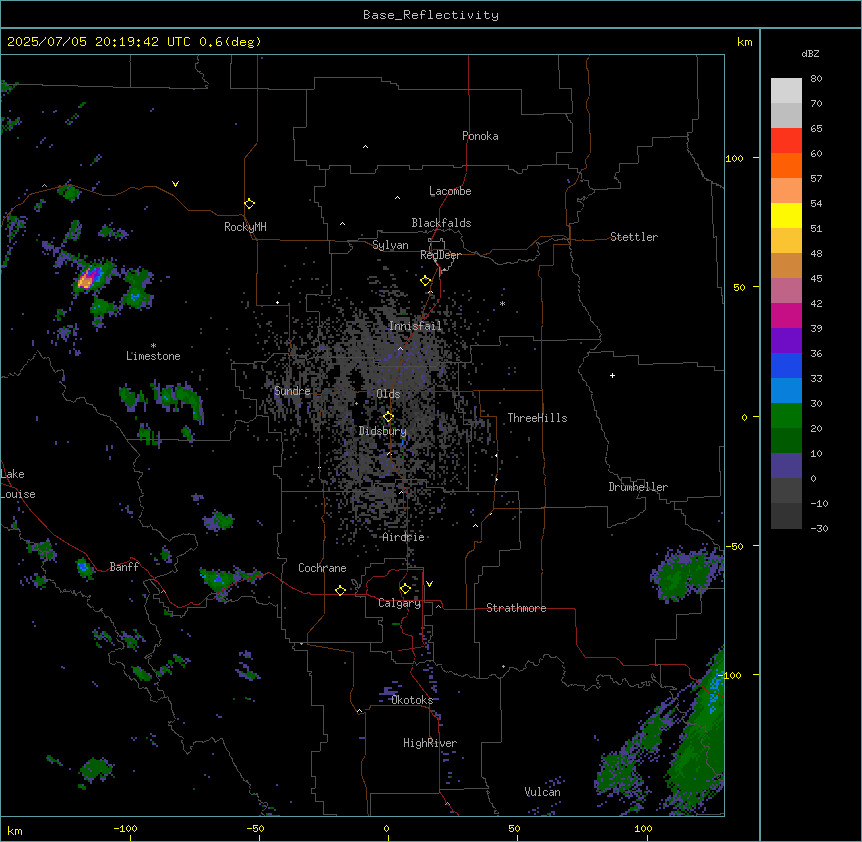Click the dBZ legend heading
Screen dimensions: 862x842
[x=810, y=53]
